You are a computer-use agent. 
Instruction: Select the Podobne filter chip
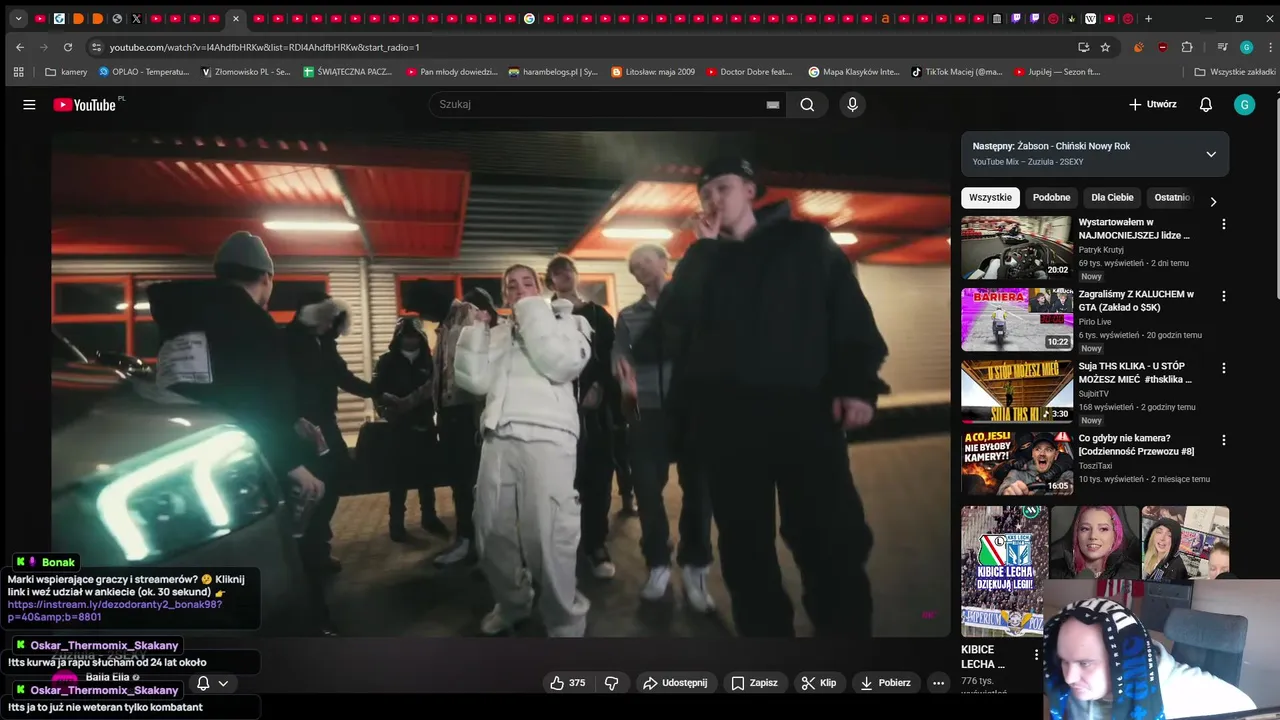(x=1051, y=198)
